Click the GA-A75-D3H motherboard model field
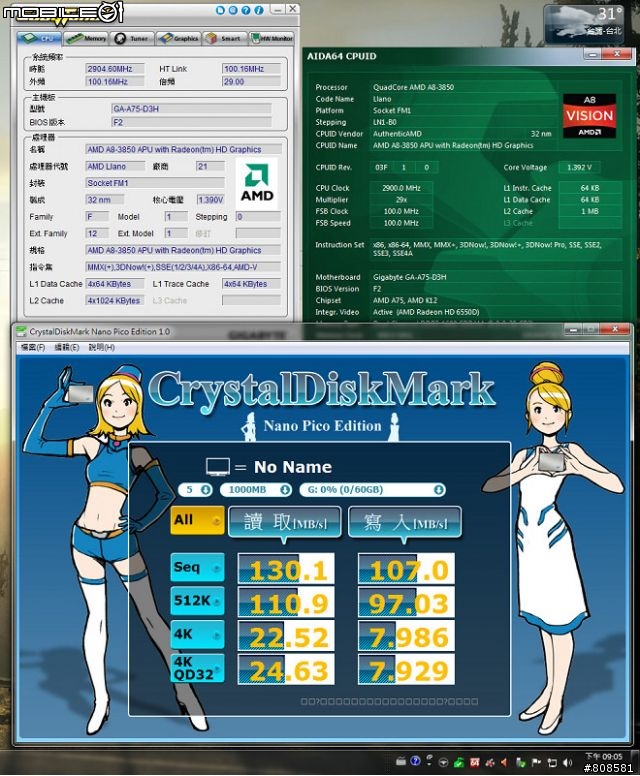Viewport: 640px width, 776px height. pyautogui.click(x=192, y=109)
